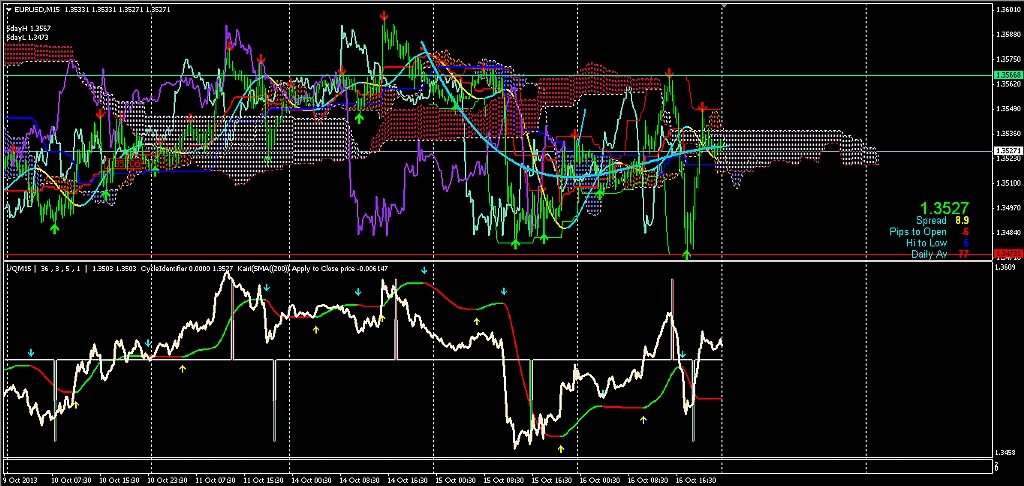Click 1.34840 on the price scale
Screen dimensions: 1024x486
point(1006,233)
